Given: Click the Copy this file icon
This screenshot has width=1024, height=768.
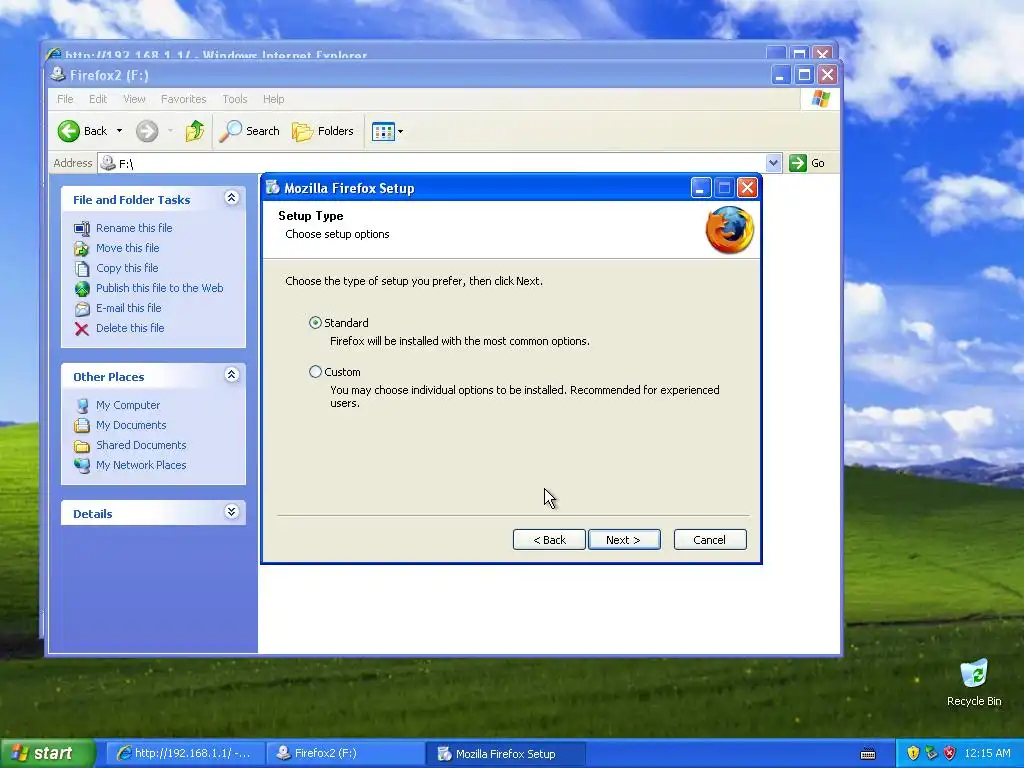Looking at the screenshot, I should 82,268.
